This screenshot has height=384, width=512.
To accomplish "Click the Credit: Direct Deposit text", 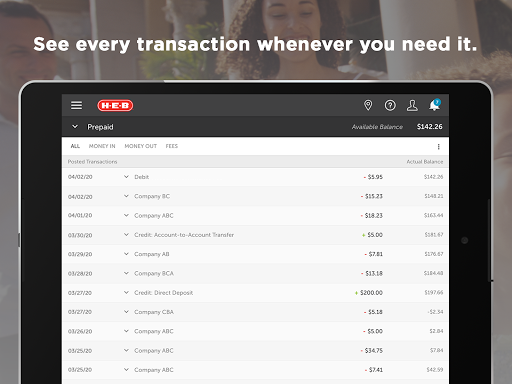I will (x=163, y=293).
